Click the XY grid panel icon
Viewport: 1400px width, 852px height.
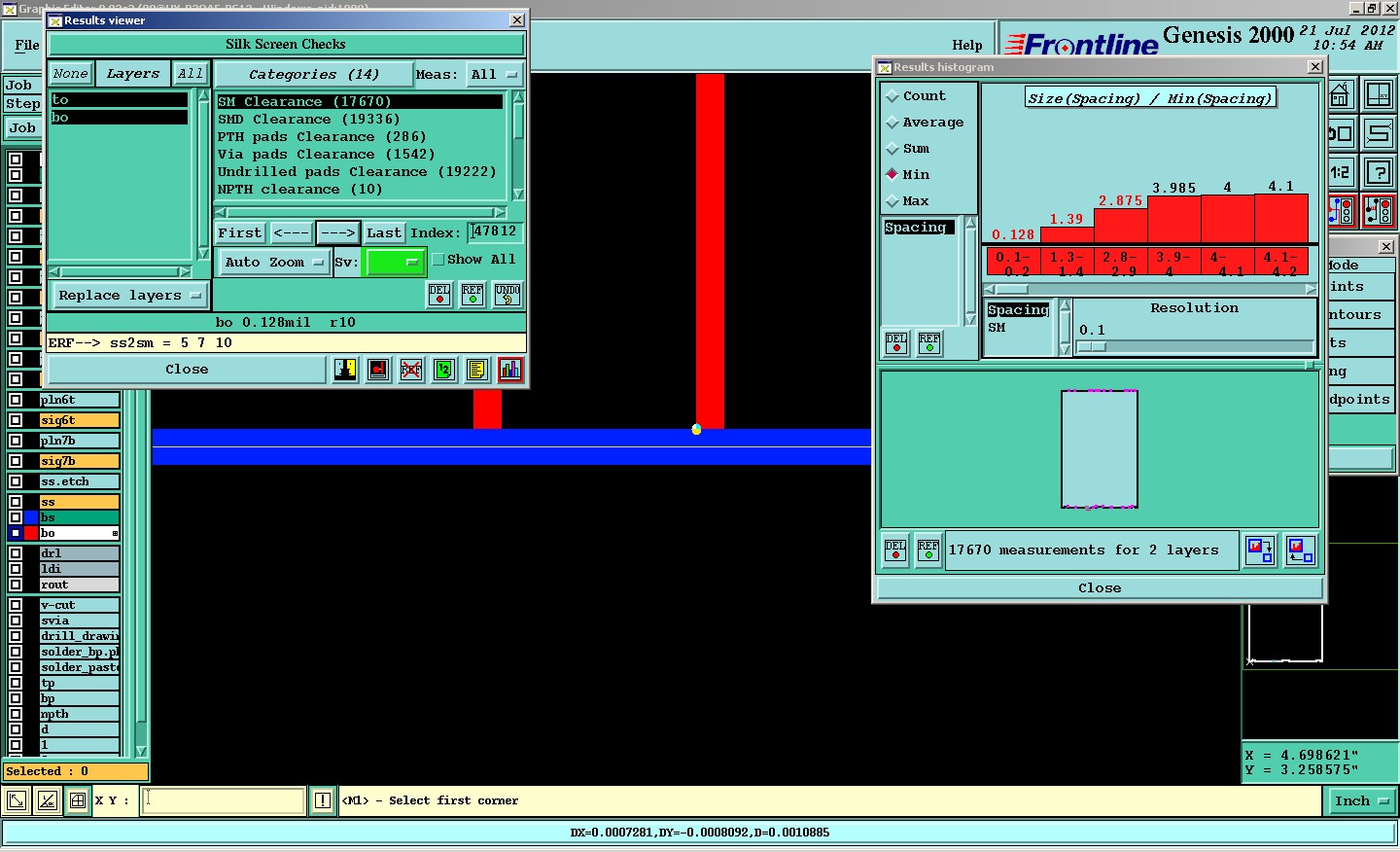pyautogui.click(x=1379, y=95)
